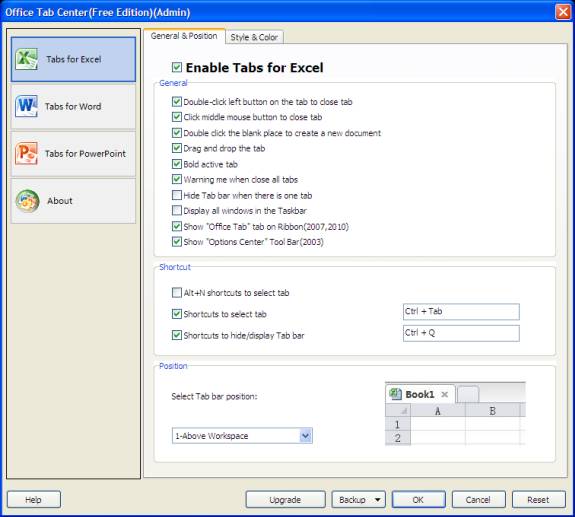Click row 2 header in preview
The height and width of the screenshot is (517, 575).
(x=398, y=438)
